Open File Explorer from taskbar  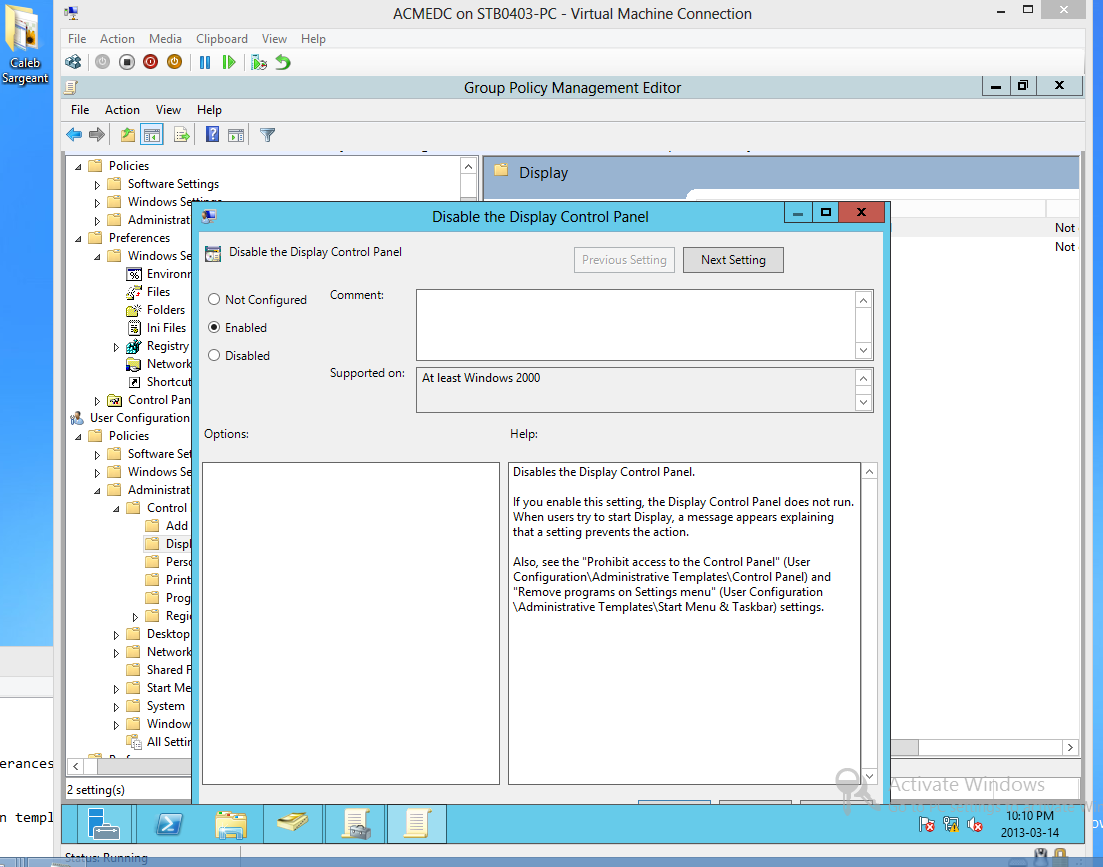(x=231, y=824)
